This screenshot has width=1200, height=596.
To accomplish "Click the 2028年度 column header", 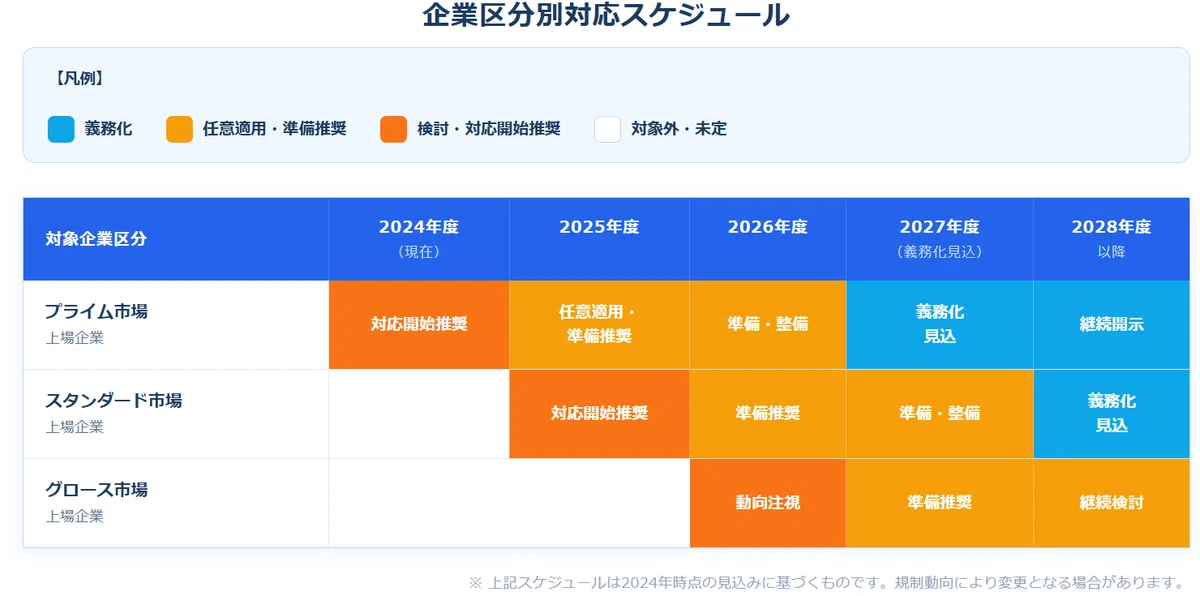I will pyautogui.click(x=1112, y=239).
